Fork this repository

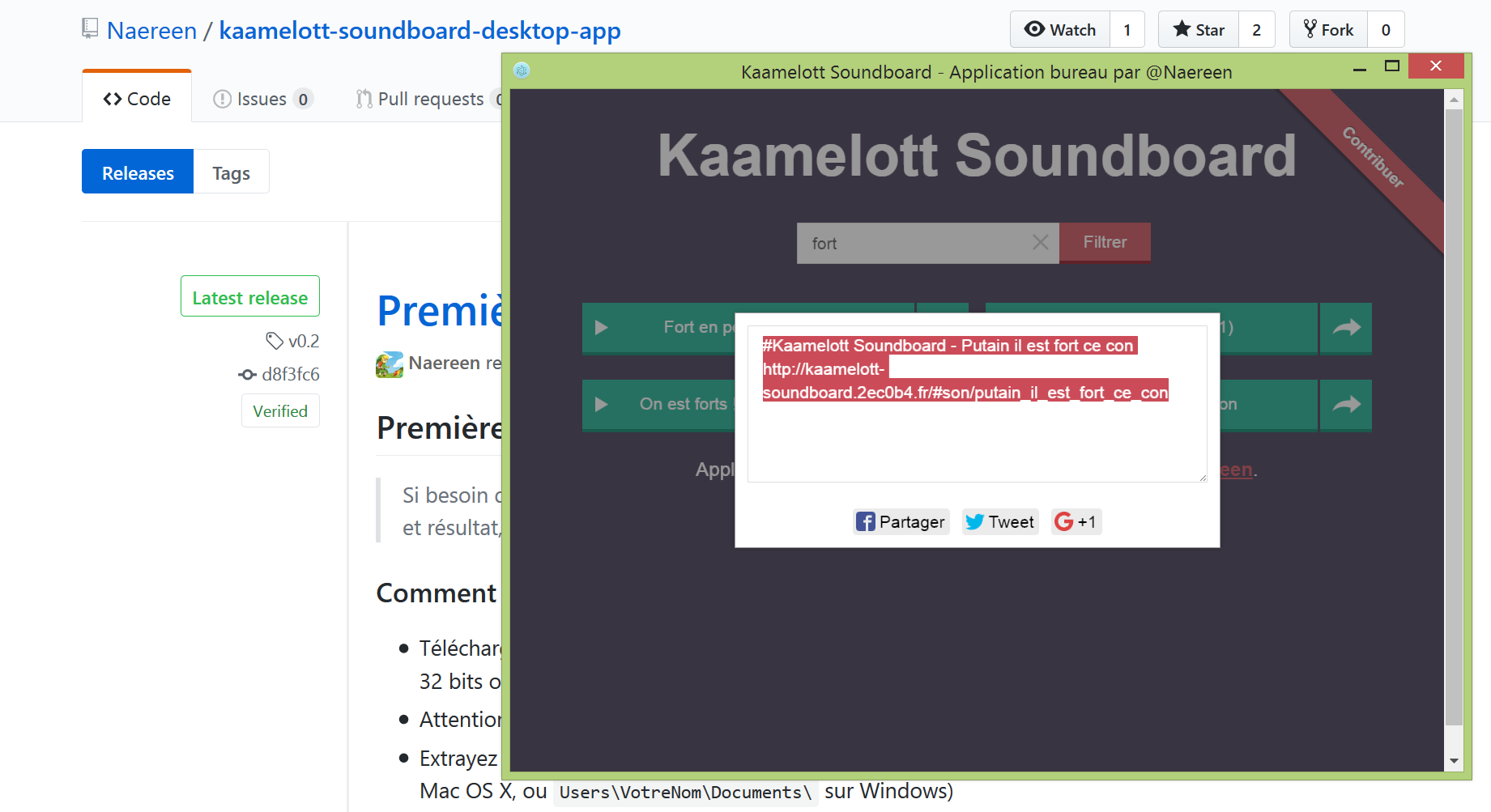[x=1328, y=30]
